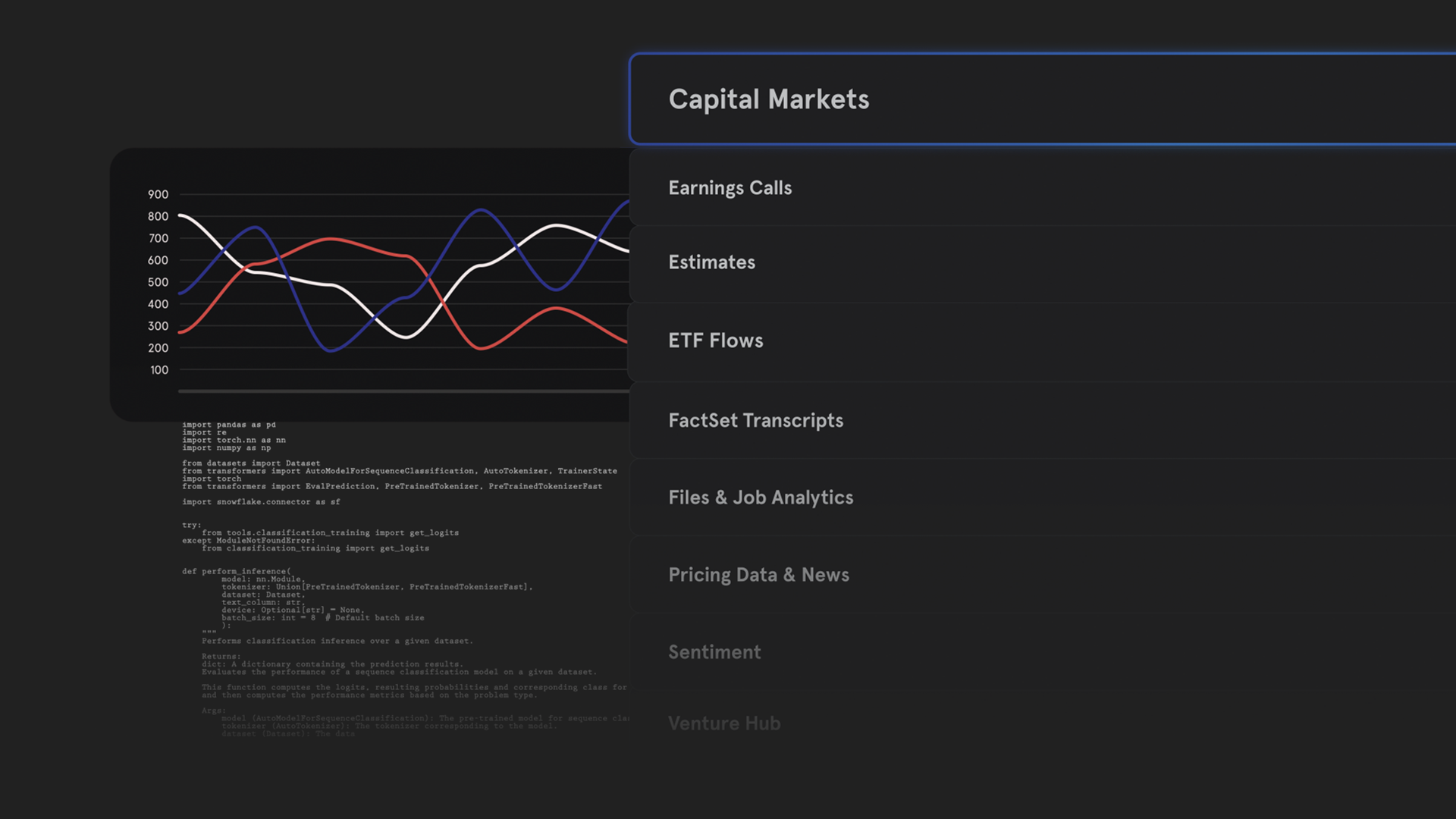This screenshot has width=1456, height=819.
Task: Click the 'import pandas as pd' code line
Action: click(x=229, y=425)
